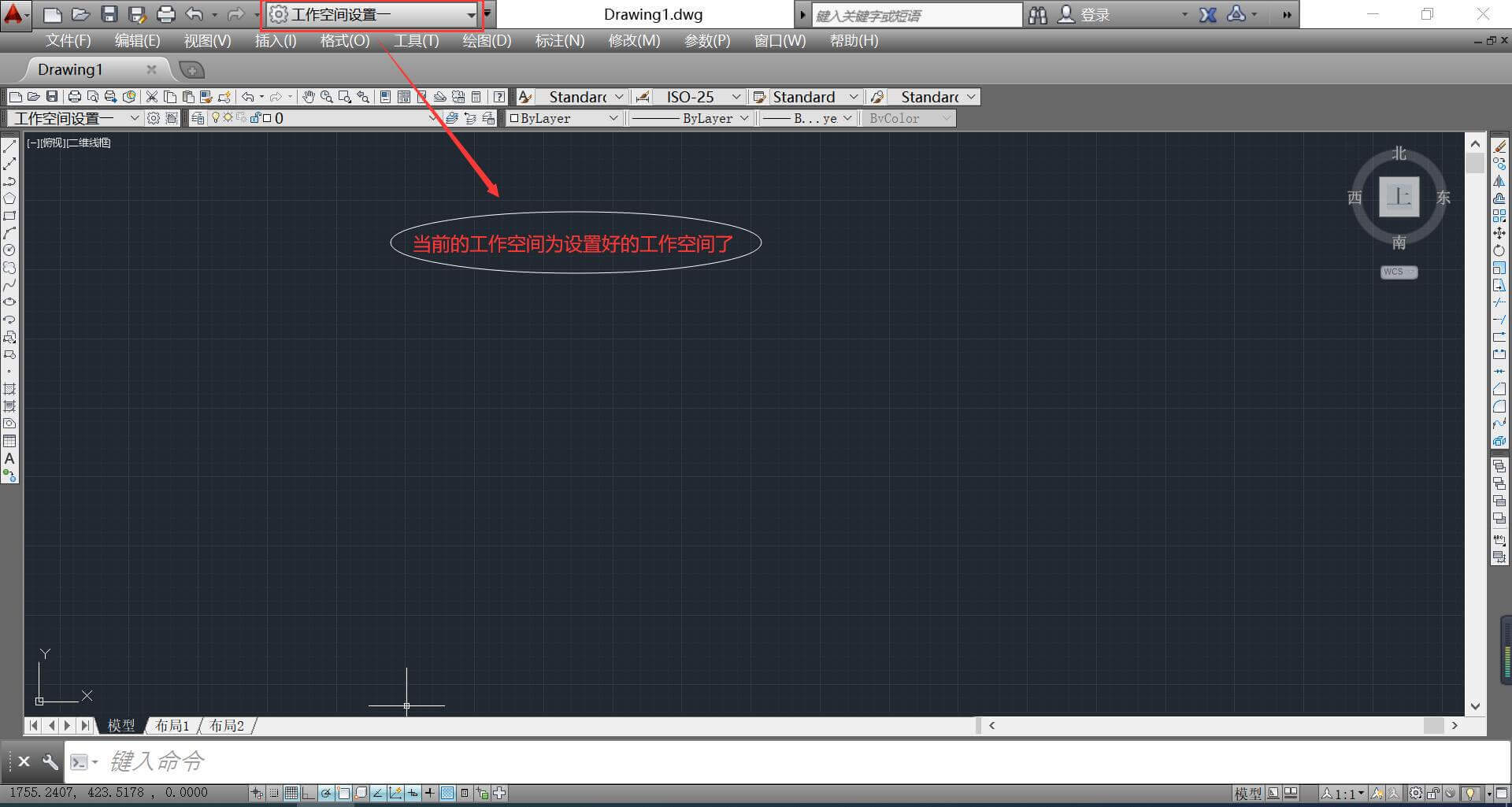
Task: Click the Help question mark icon
Action: tap(499, 97)
